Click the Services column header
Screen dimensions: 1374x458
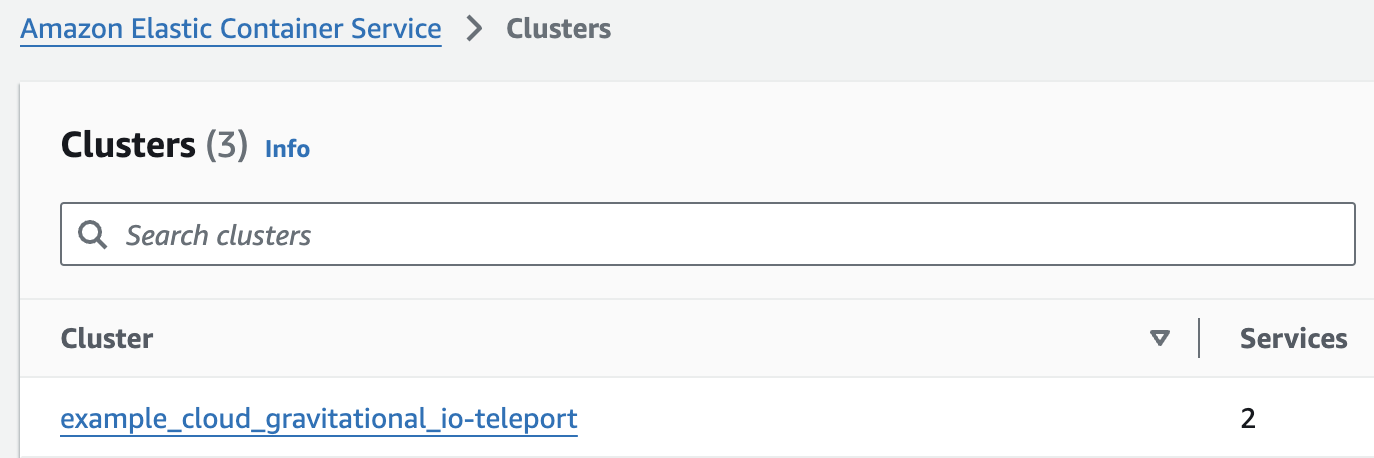coord(1293,339)
